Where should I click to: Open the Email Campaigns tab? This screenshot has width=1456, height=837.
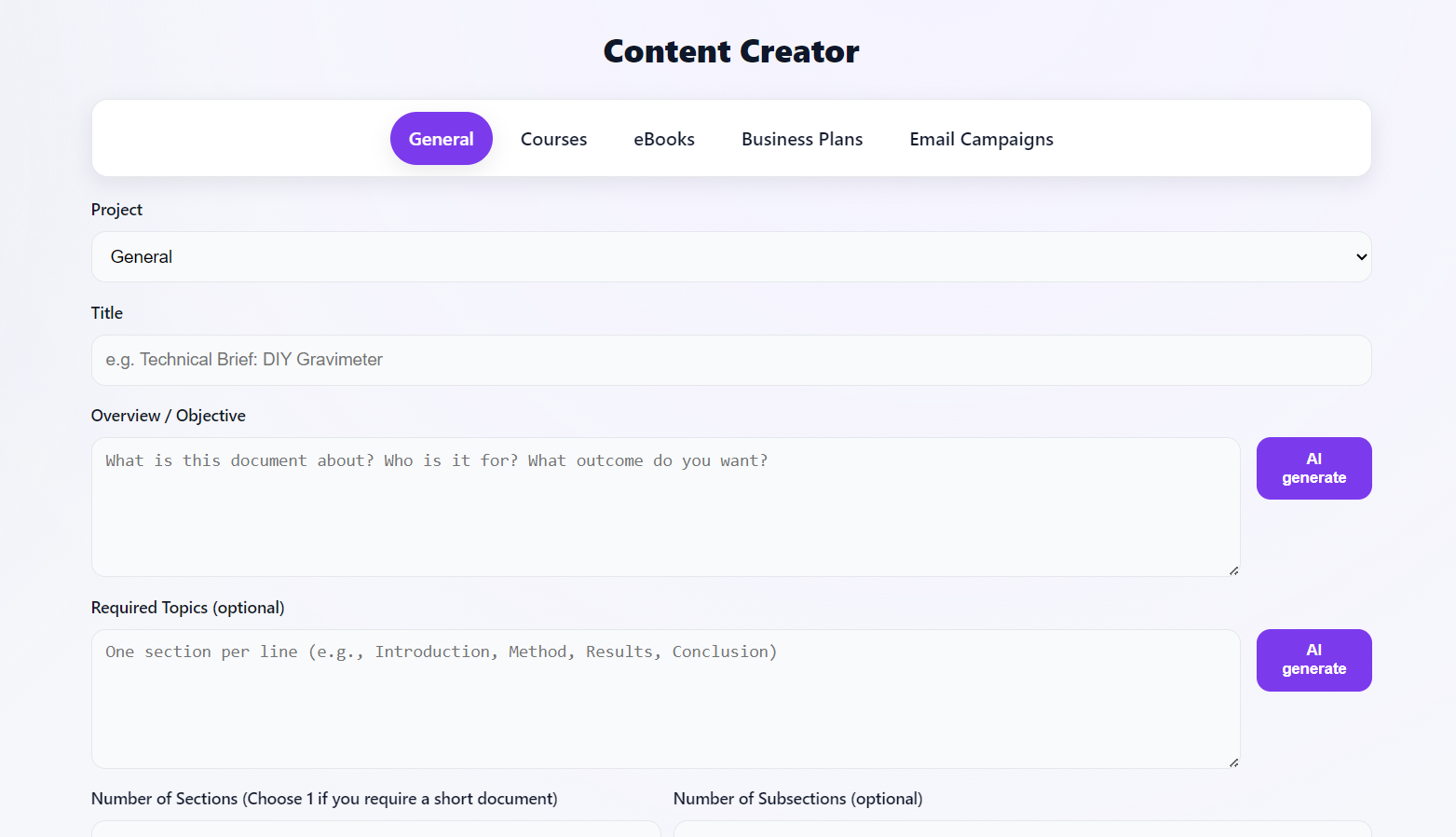tap(981, 138)
